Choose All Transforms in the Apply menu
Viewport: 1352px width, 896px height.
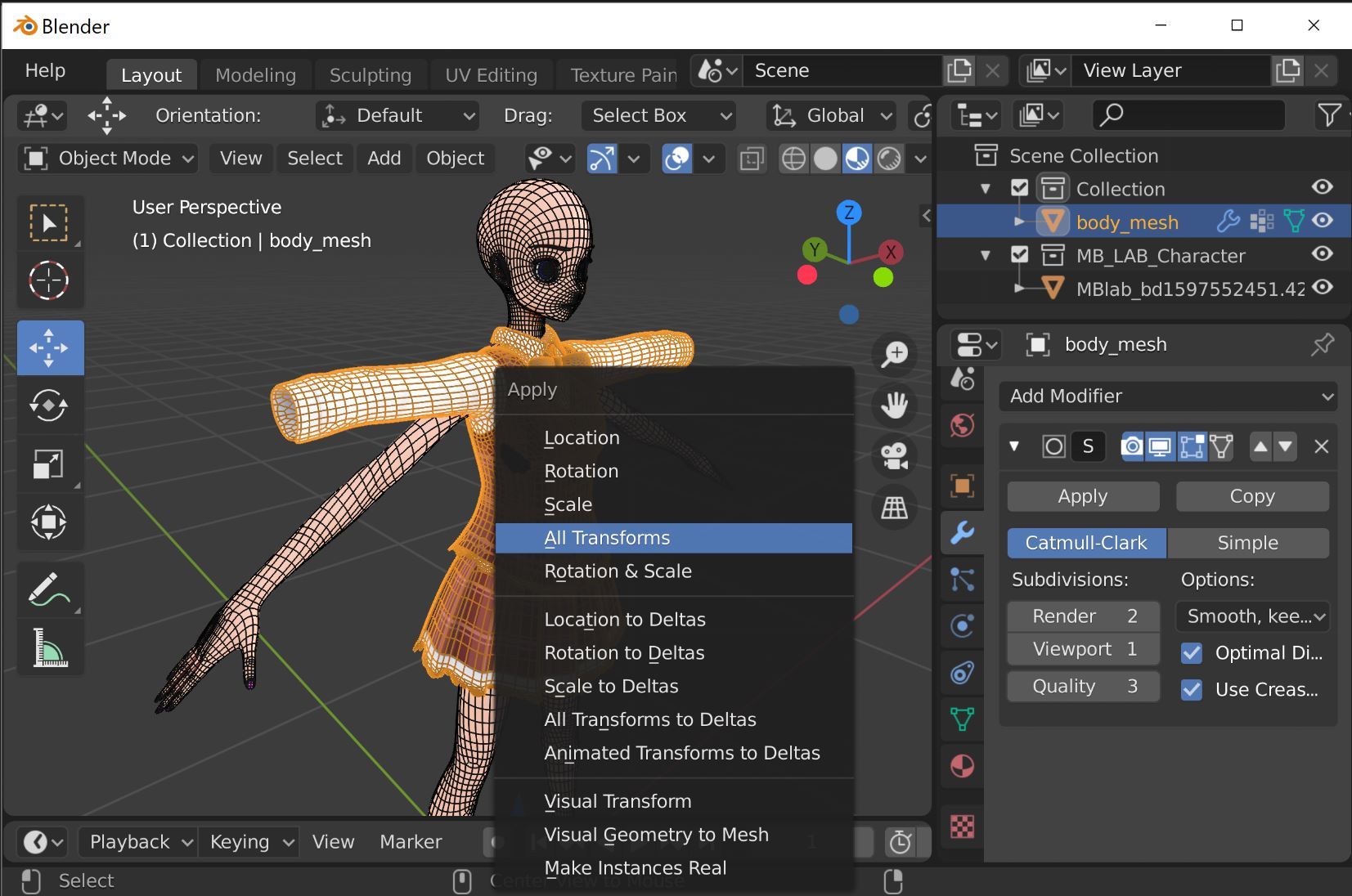[607, 538]
